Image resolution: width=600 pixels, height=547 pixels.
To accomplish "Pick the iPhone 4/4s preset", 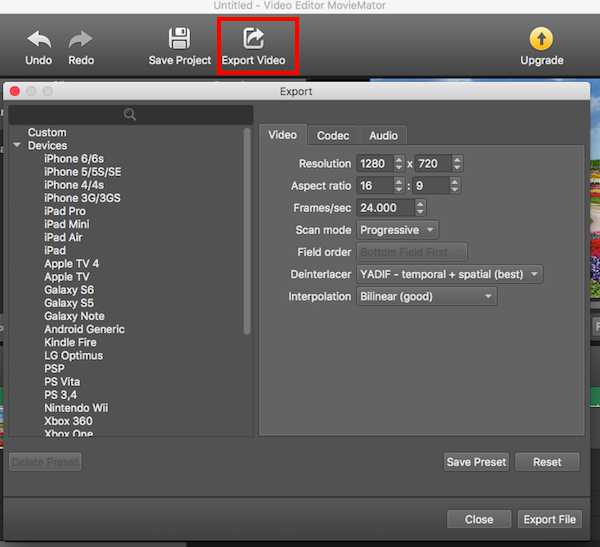I will click(x=74, y=185).
